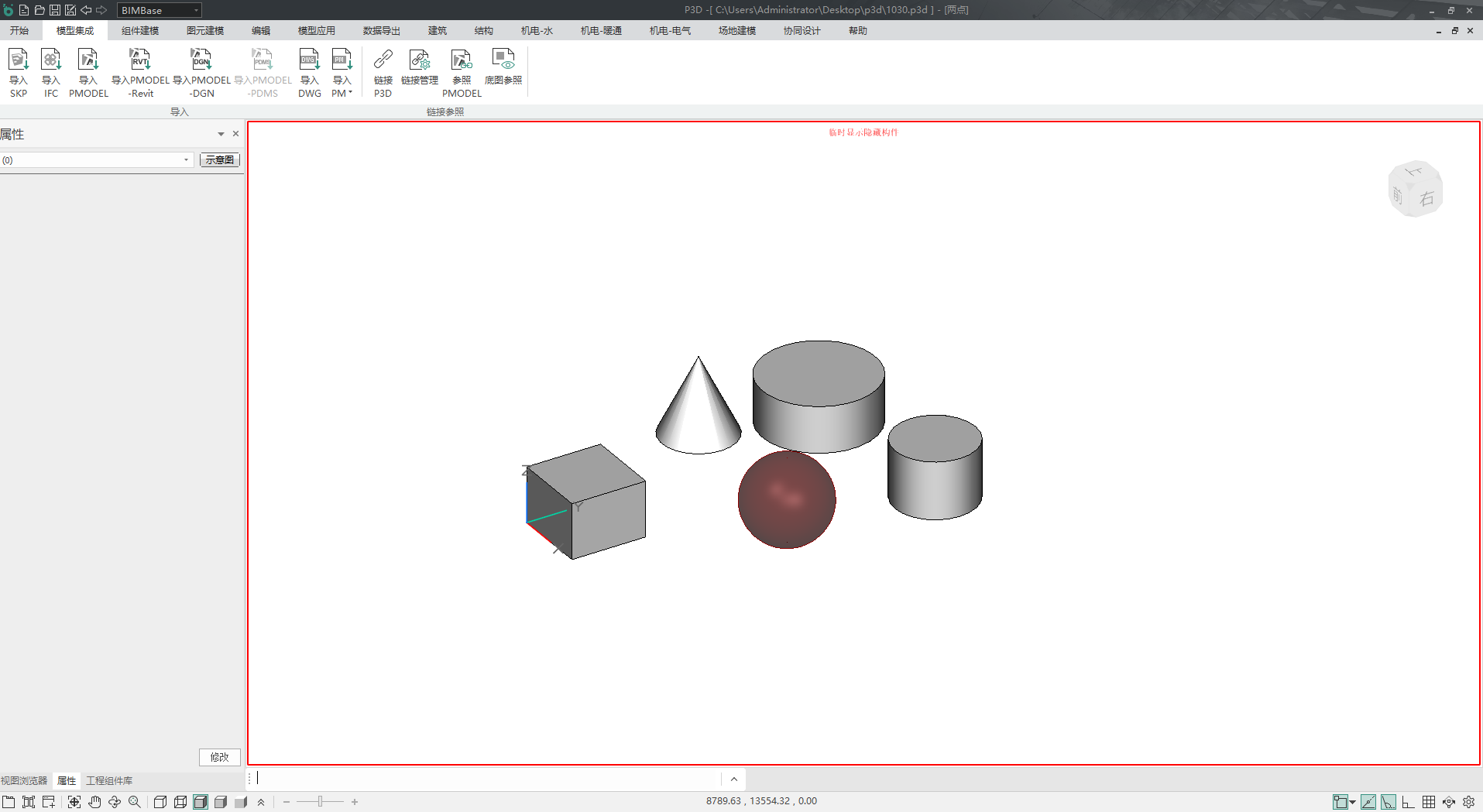
Task: Open the properties selection combo box
Action: point(97,160)
